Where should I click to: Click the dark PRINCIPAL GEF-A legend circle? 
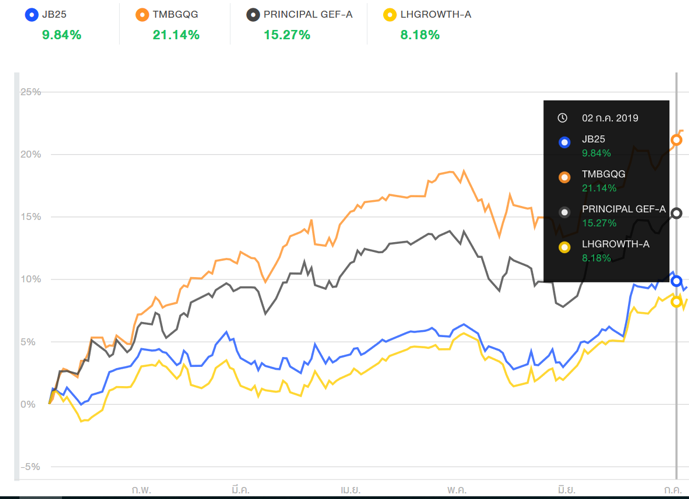coord(253,15)
